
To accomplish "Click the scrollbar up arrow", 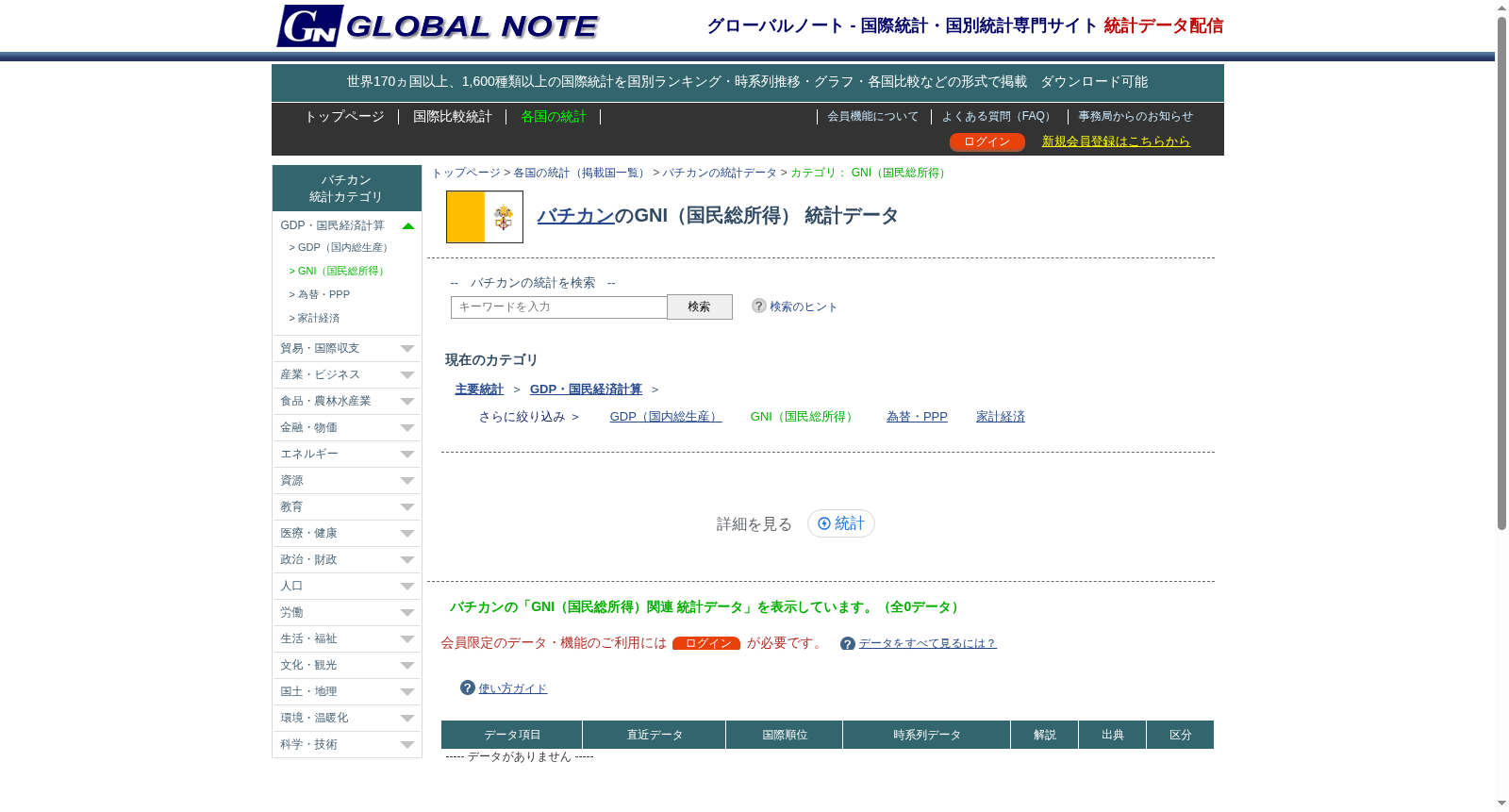I will pyautogui.click(x=1501, y=8).
